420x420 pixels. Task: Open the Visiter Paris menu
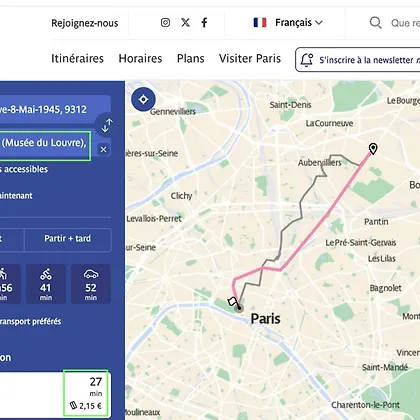coord(250,59)
